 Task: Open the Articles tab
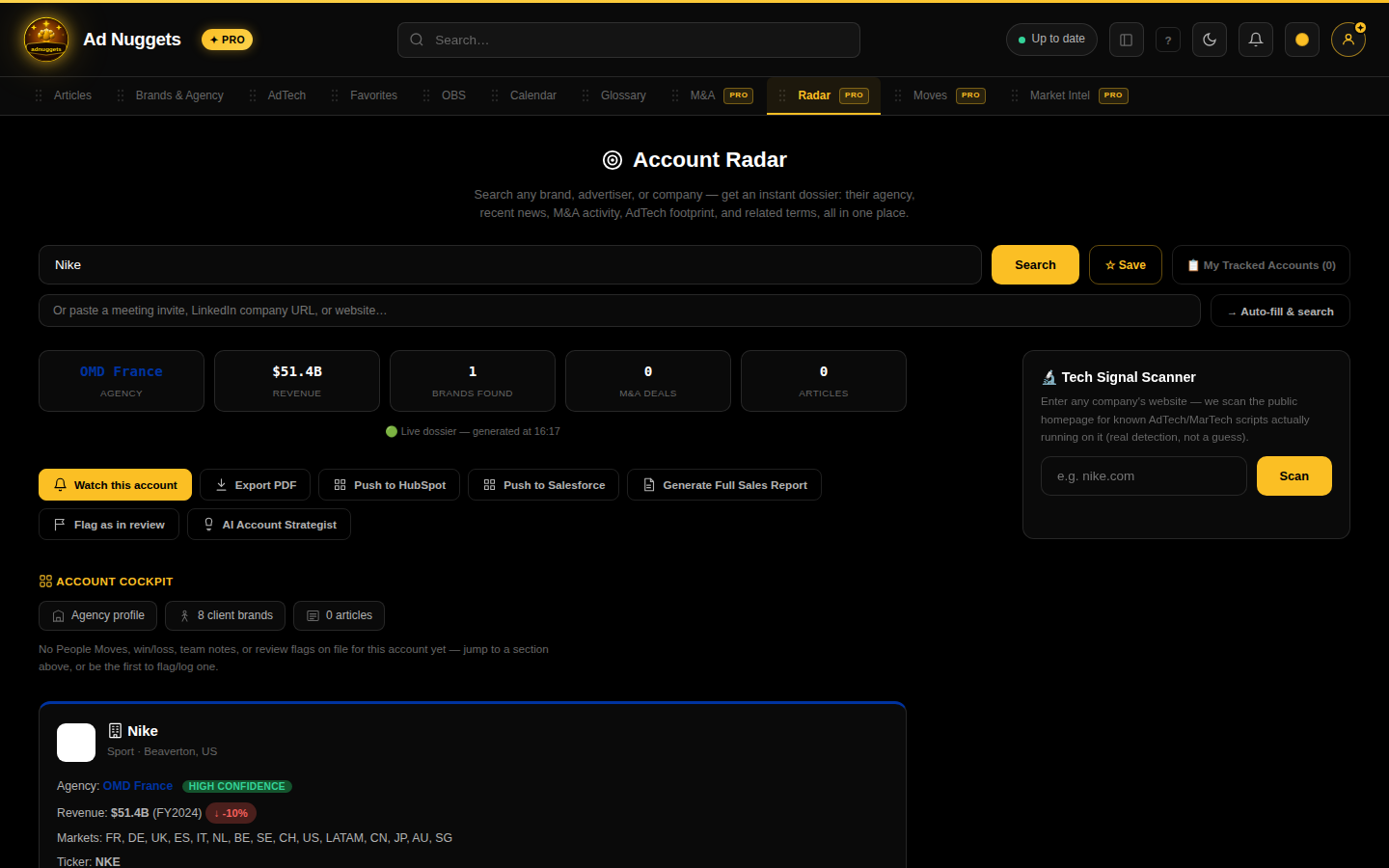tap(72, 95)
